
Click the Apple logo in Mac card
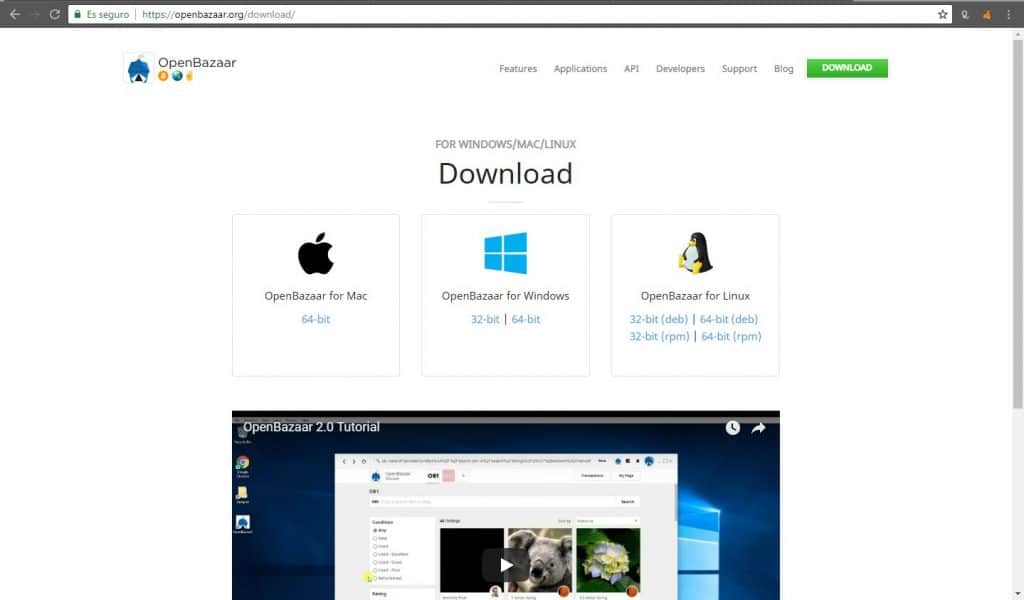click(x=316, y=253)
